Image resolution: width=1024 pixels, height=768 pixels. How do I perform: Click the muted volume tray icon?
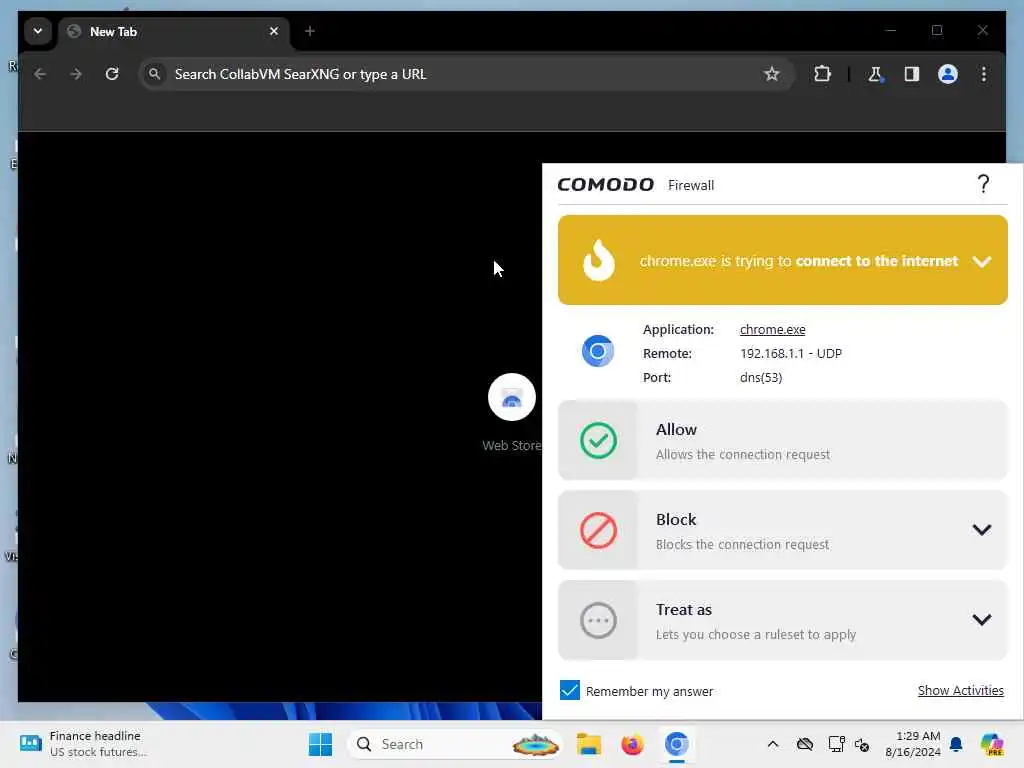[862, 744]
